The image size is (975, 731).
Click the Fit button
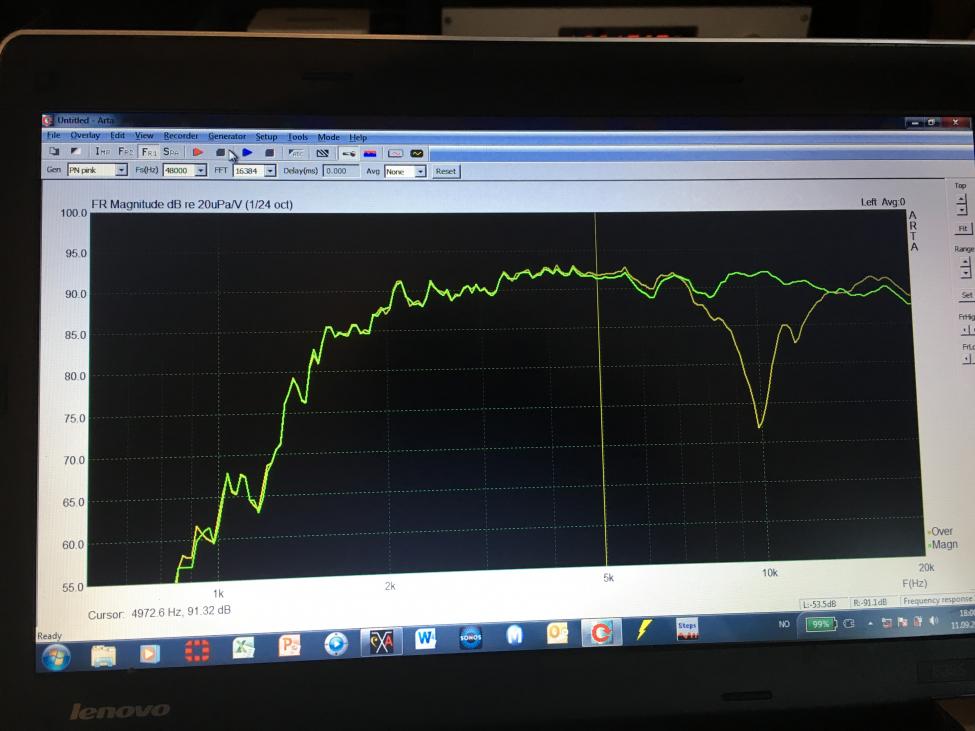pyautogui.click(x=963, y=229)
